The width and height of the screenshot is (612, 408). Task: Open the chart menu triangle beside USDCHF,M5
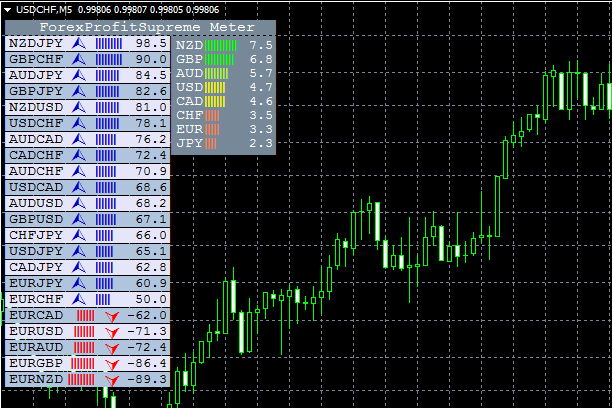[8, 10]
